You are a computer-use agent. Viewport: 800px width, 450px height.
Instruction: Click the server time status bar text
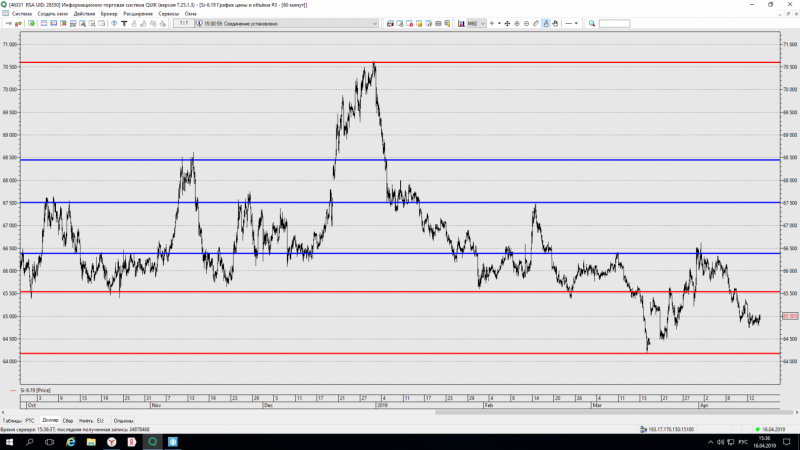[75, 430]
